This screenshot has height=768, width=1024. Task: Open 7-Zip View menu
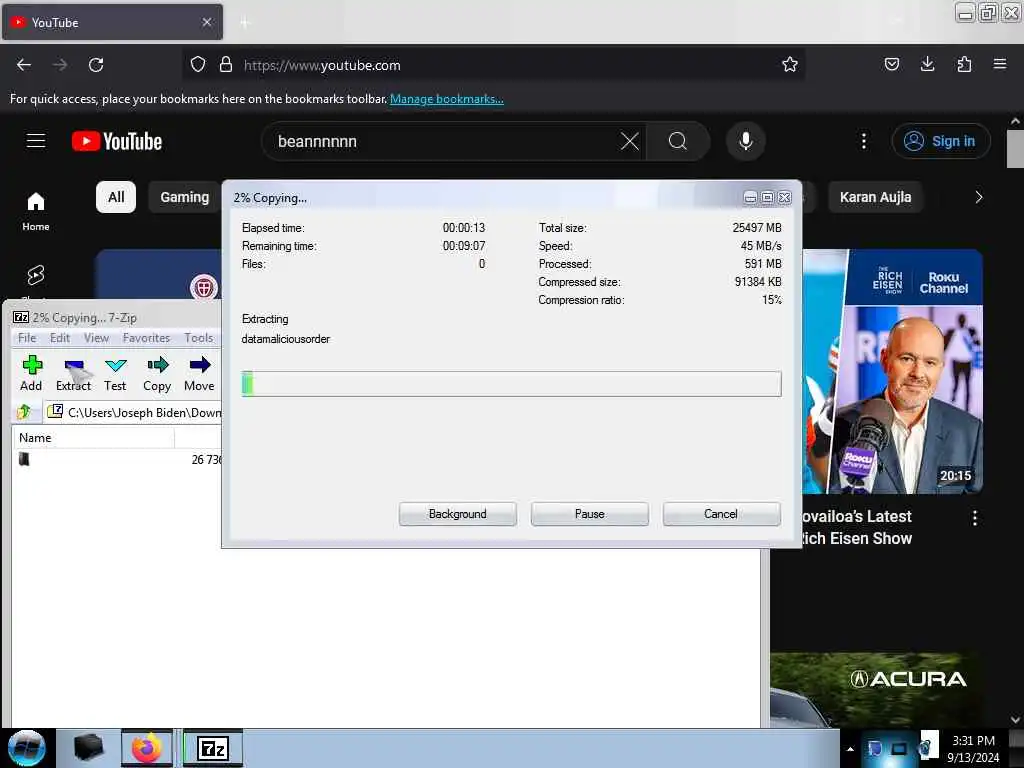(96, 338)
